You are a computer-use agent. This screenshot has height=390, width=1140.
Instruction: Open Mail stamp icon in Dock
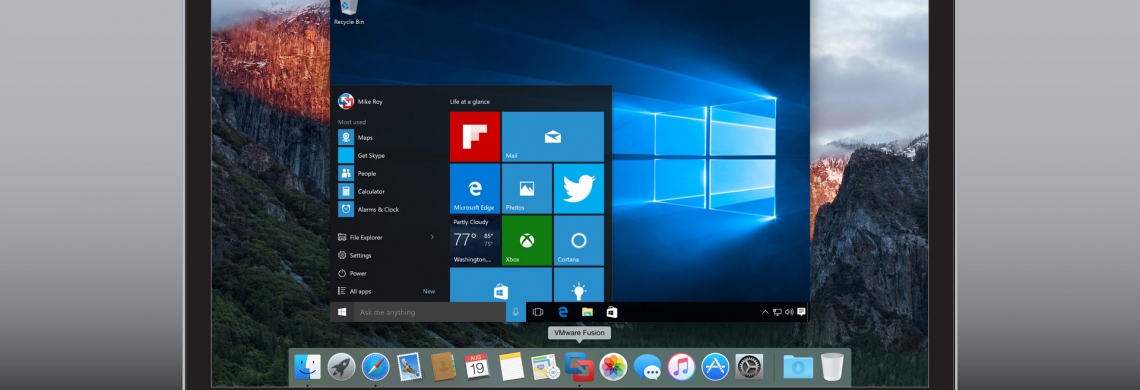point(410,367)
